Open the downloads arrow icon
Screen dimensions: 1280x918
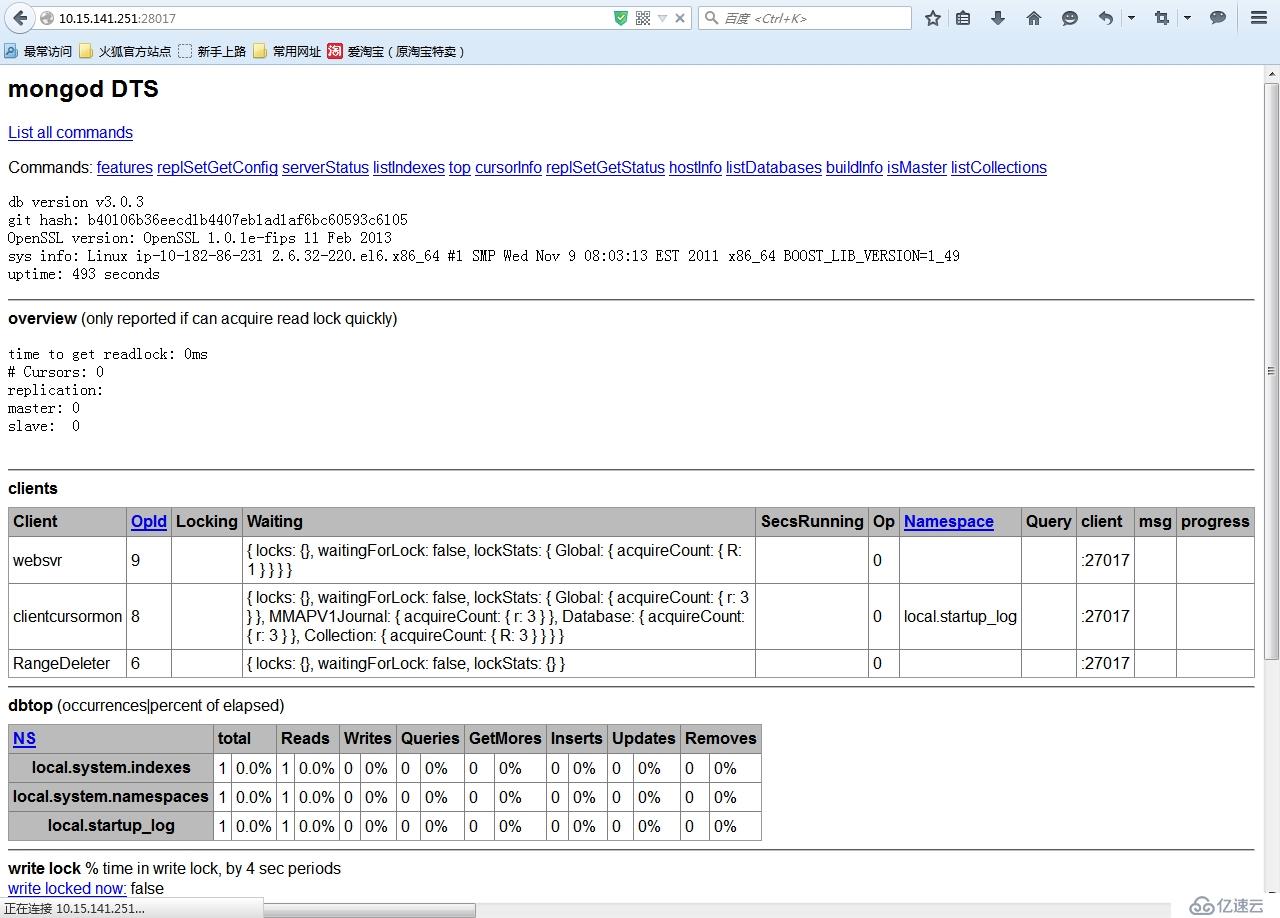click(x=998, y=18)
